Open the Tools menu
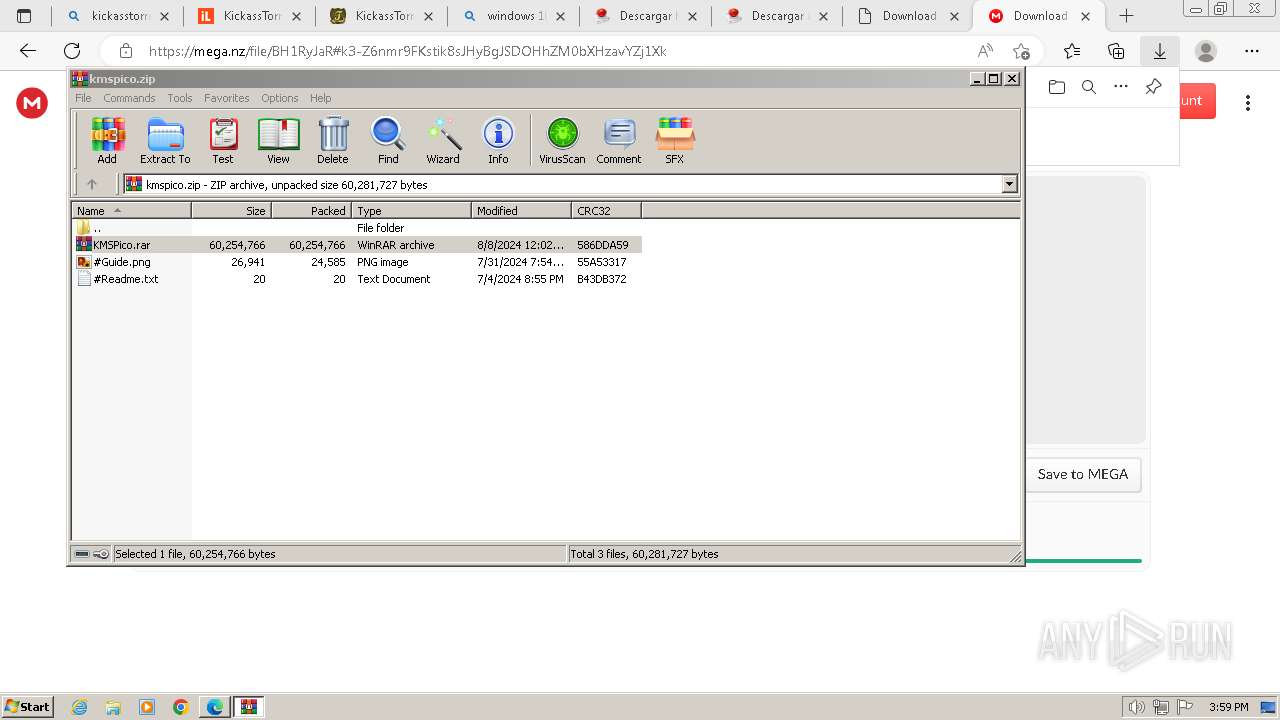Image resolution: width=1280 pixels, height=720 pixels. click(x=180, y=98)
